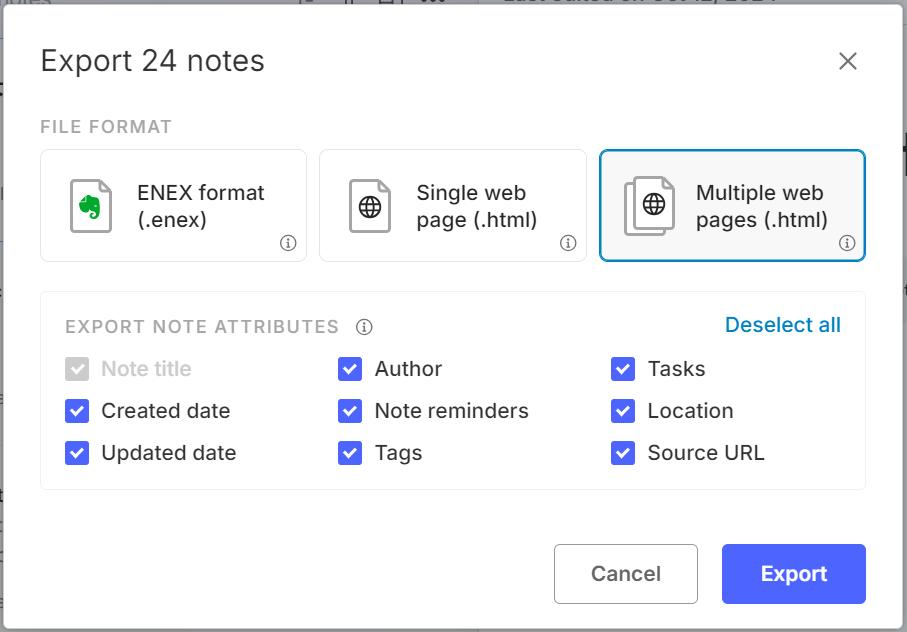Toggle the Tags checkbox

(x=350, y=453)
